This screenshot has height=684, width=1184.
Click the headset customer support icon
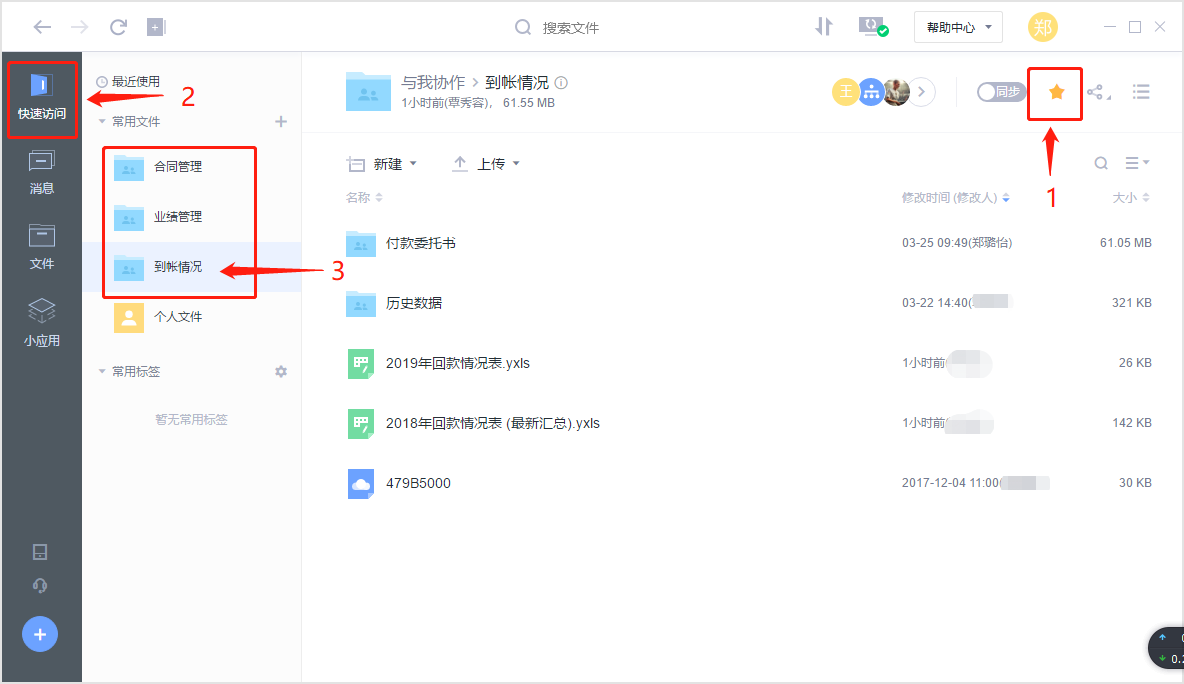click(x=40, y=586)
